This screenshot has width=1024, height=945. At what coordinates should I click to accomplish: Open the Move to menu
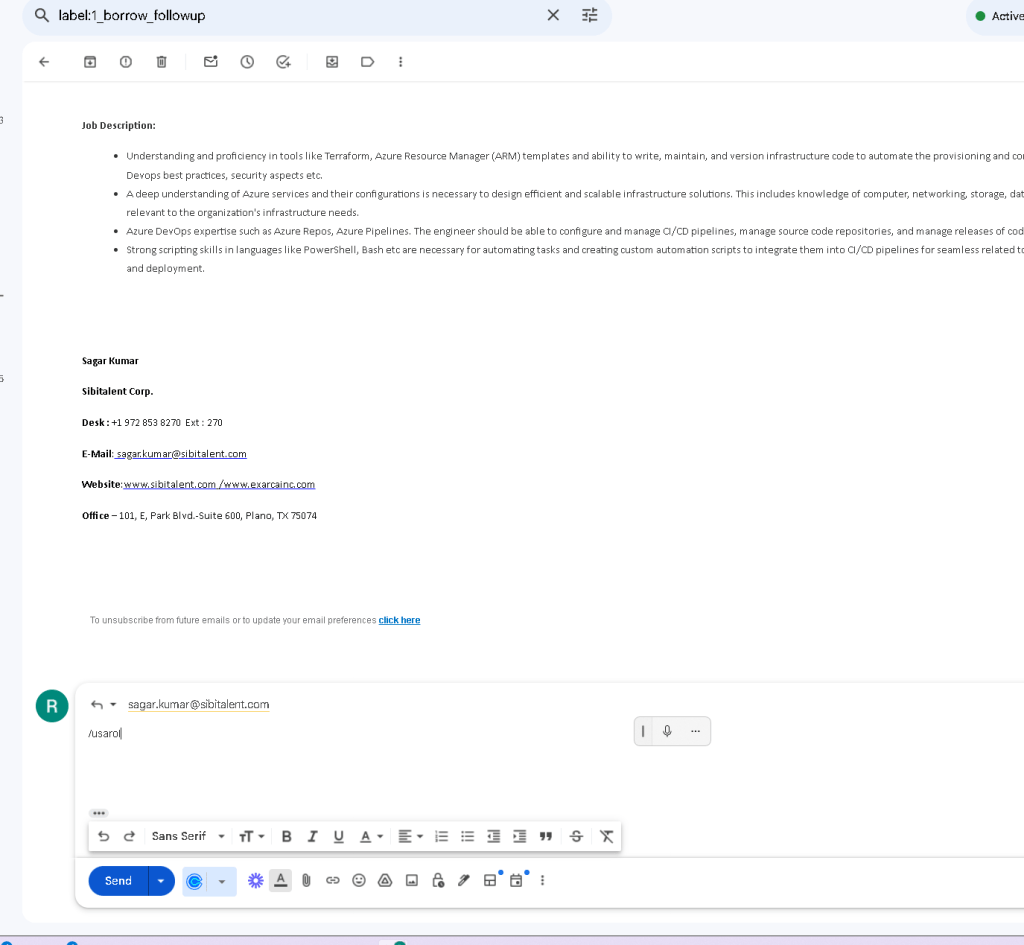point(332,62)
